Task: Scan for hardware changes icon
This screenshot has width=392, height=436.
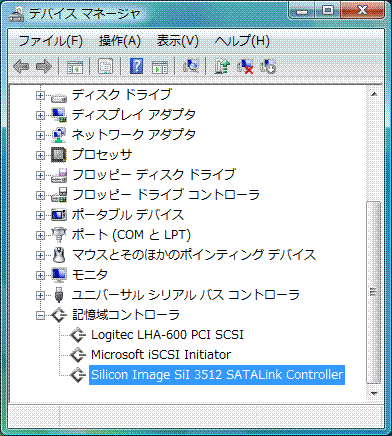Action: click(x=191, y=66)
